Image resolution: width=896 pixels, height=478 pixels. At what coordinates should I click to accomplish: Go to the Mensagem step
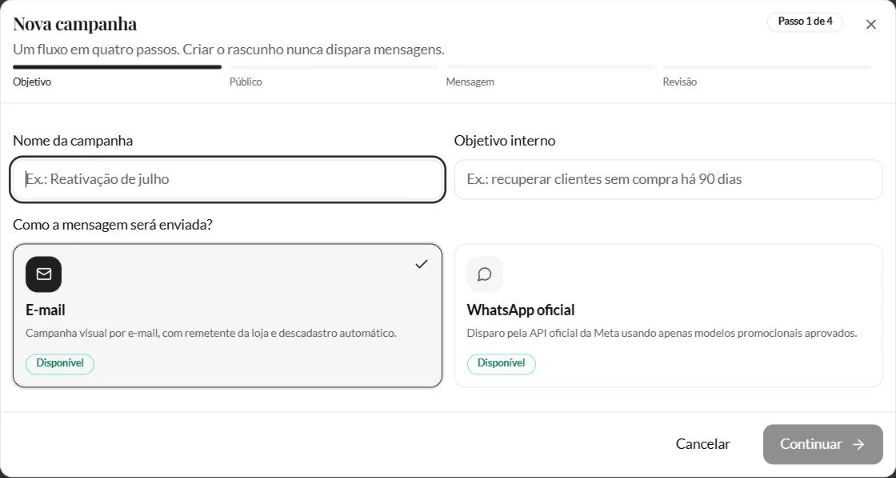(470, 82)
